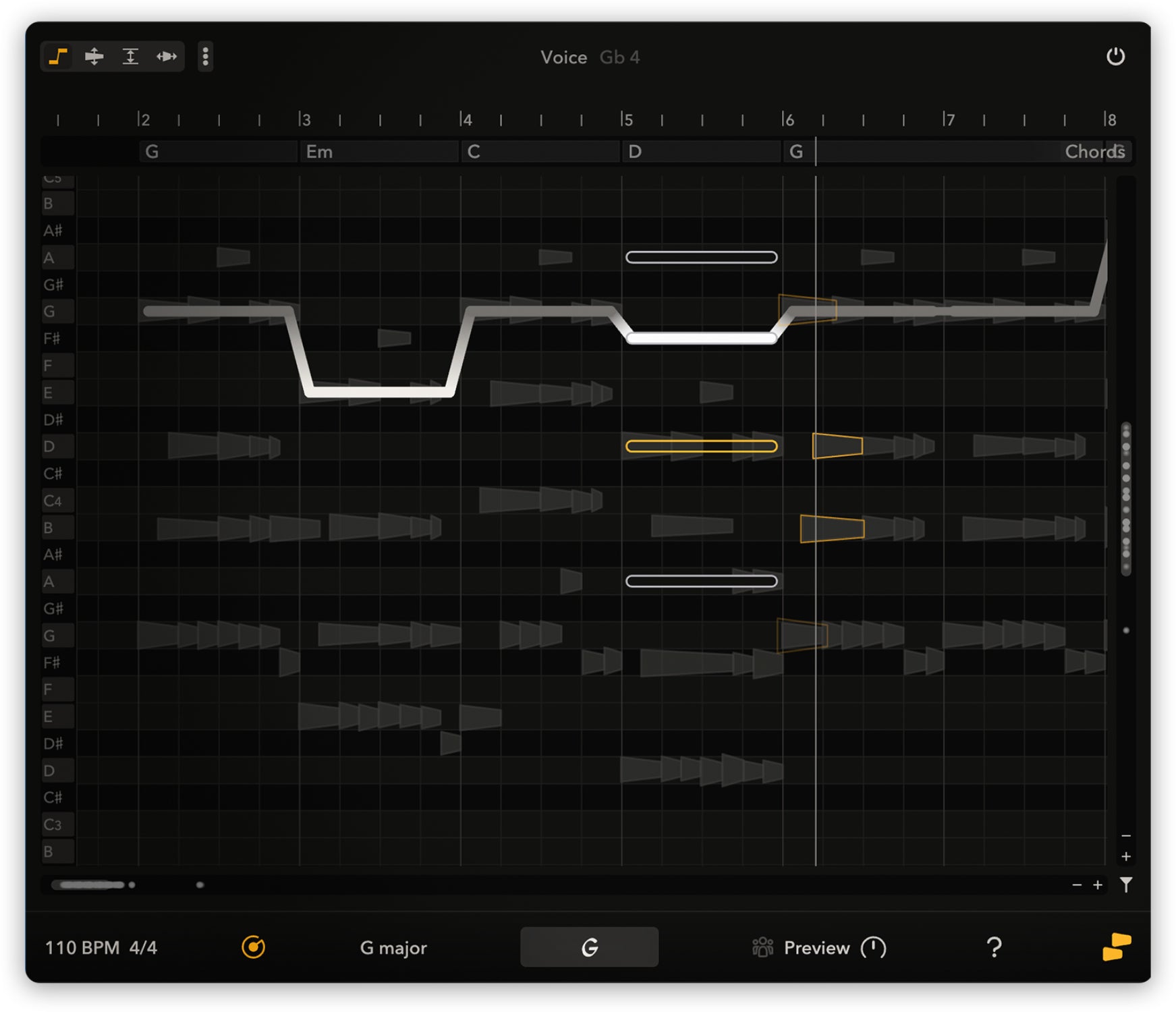The height and width of the screenshot is (1012, 1176).
Task: Open the three-dot options menu
Action: (x=205, y=57)
